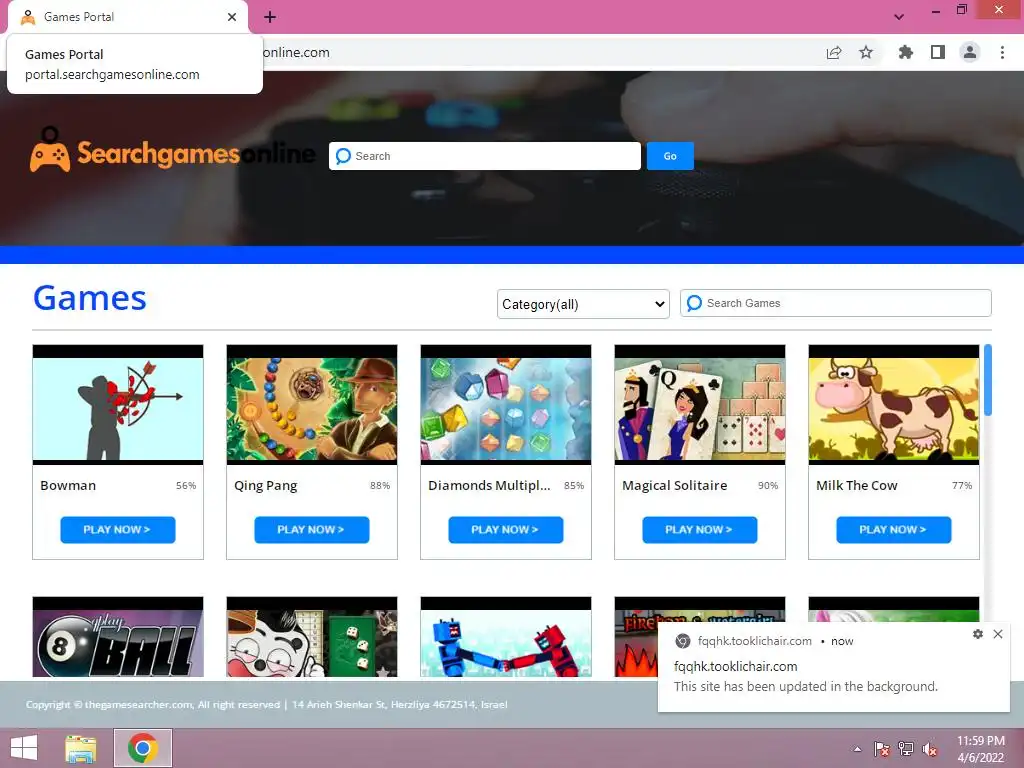Click the Qing Pang game title
The image size is (1024, 768).
point(266,486)
